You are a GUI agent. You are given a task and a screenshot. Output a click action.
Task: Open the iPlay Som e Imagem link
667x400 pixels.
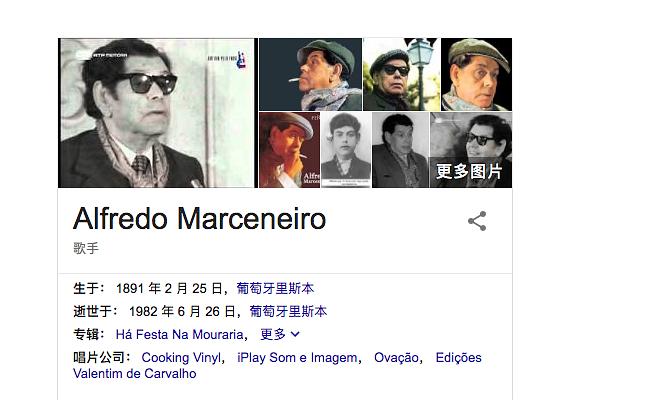tap(297, 357)
